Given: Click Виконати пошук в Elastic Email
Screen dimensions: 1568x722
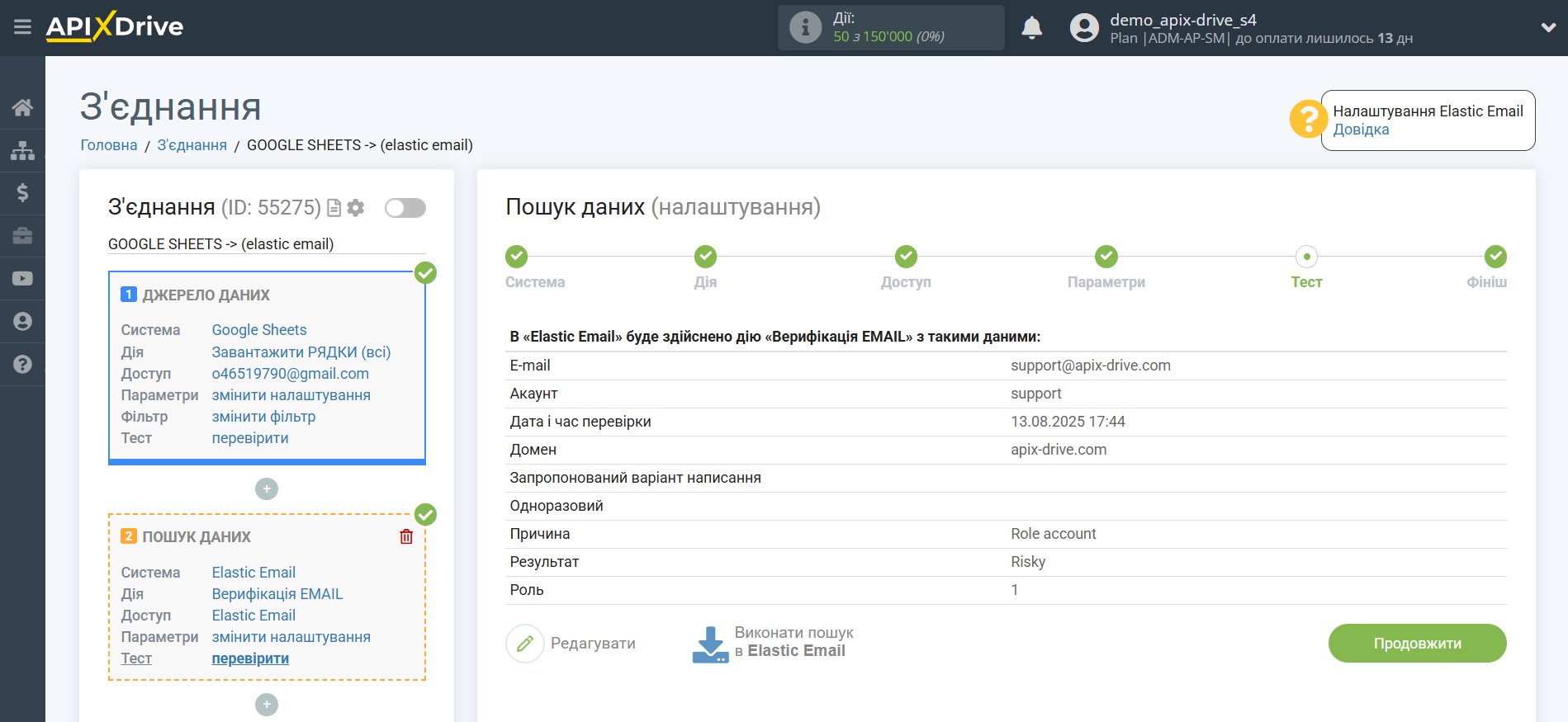Looking at the screenshot, I should click(x=773, y=643).
